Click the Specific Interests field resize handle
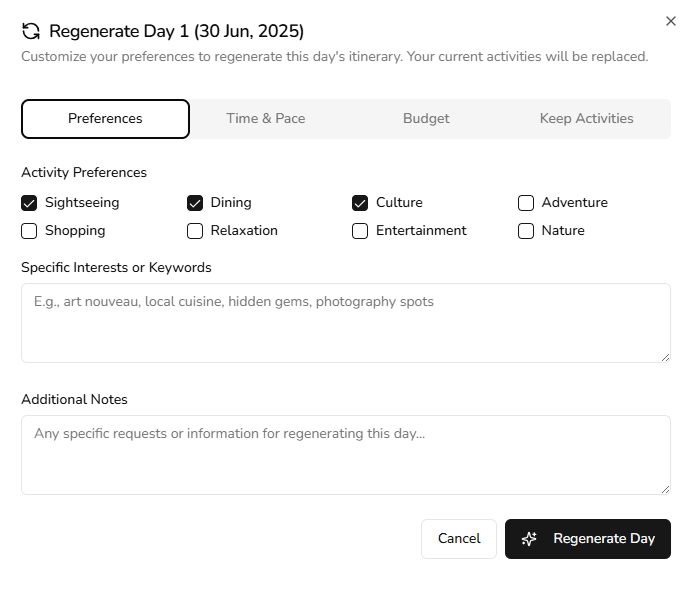693x597 pixels. click(666, 357)
